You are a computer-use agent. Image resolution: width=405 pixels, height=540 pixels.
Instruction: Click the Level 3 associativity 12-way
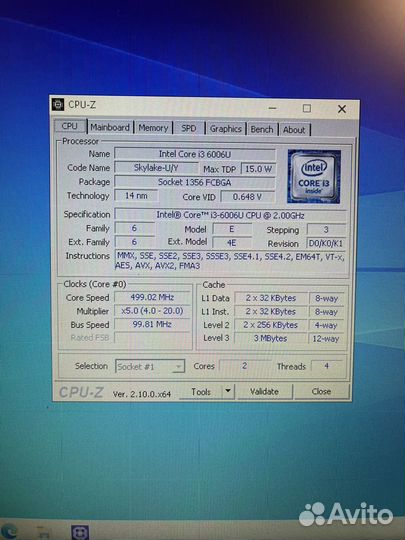326,339
